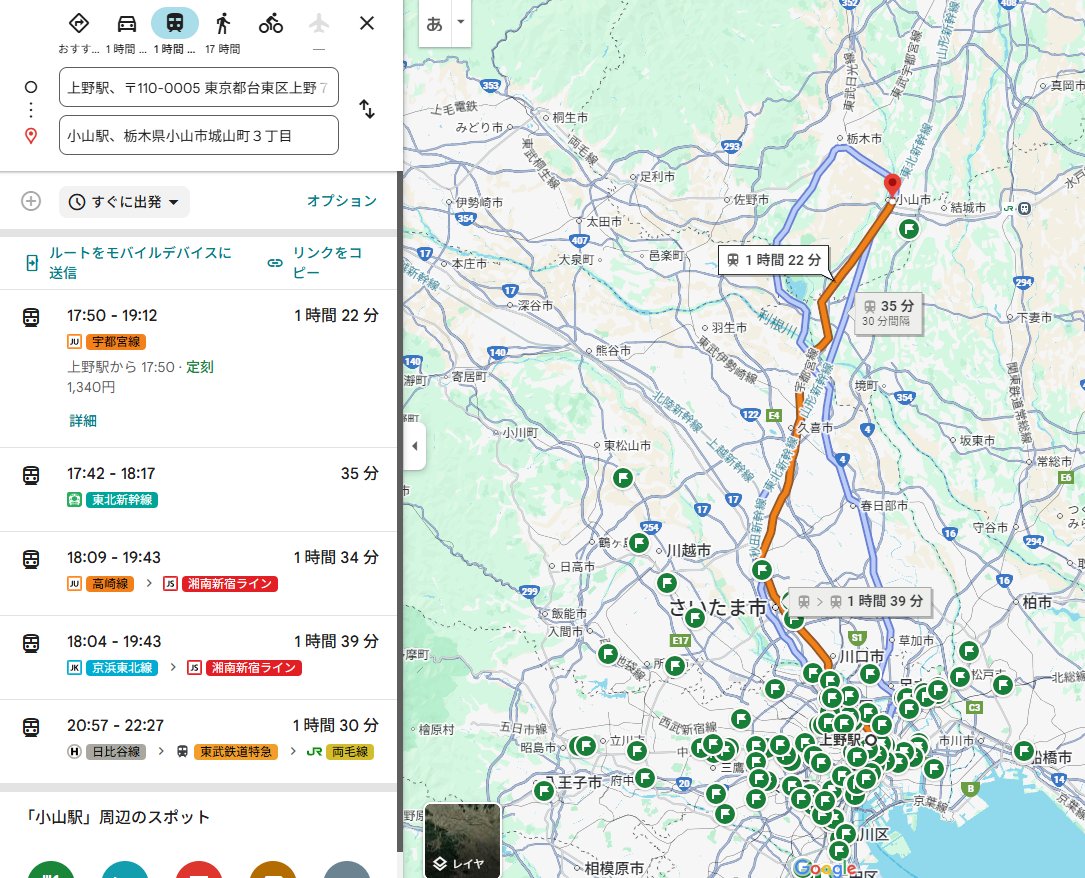Add a destination with plus icon
Screen dimensions: 1085x878
(30, 201)
